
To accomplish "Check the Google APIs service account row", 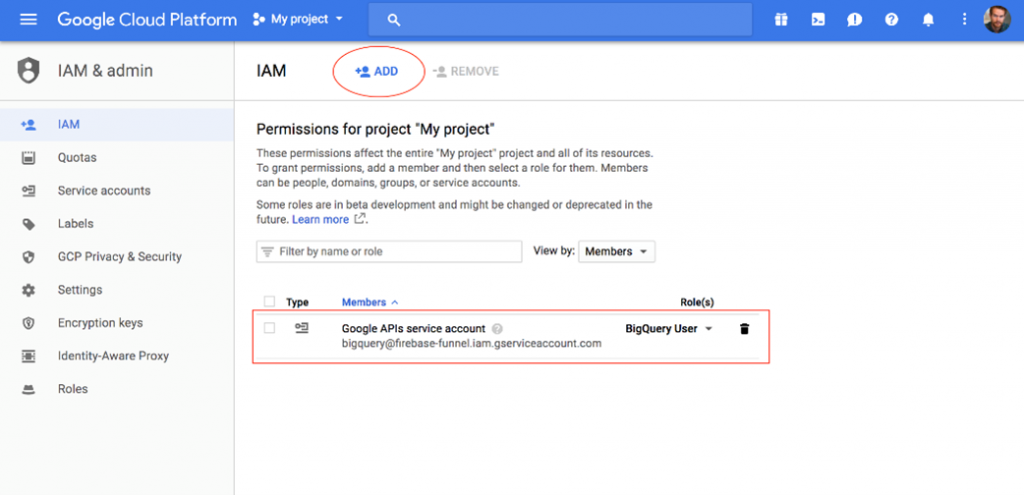I will [x=269, y=329].
